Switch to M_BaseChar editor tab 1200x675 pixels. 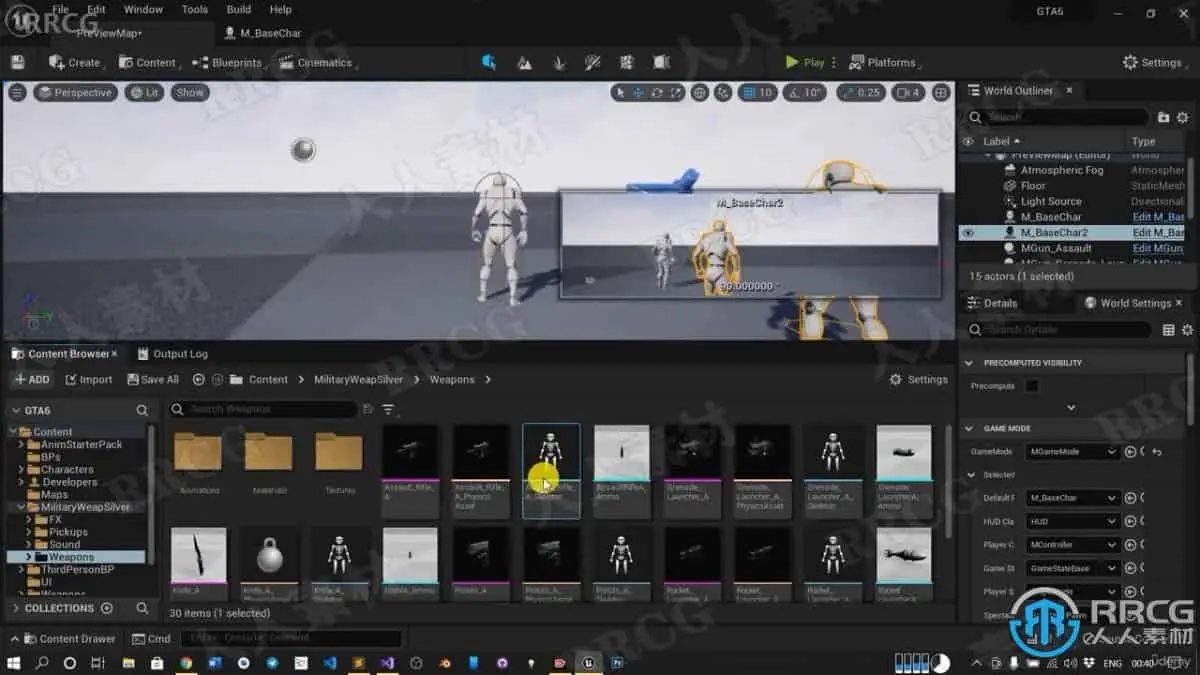click(x=263, y=33)
